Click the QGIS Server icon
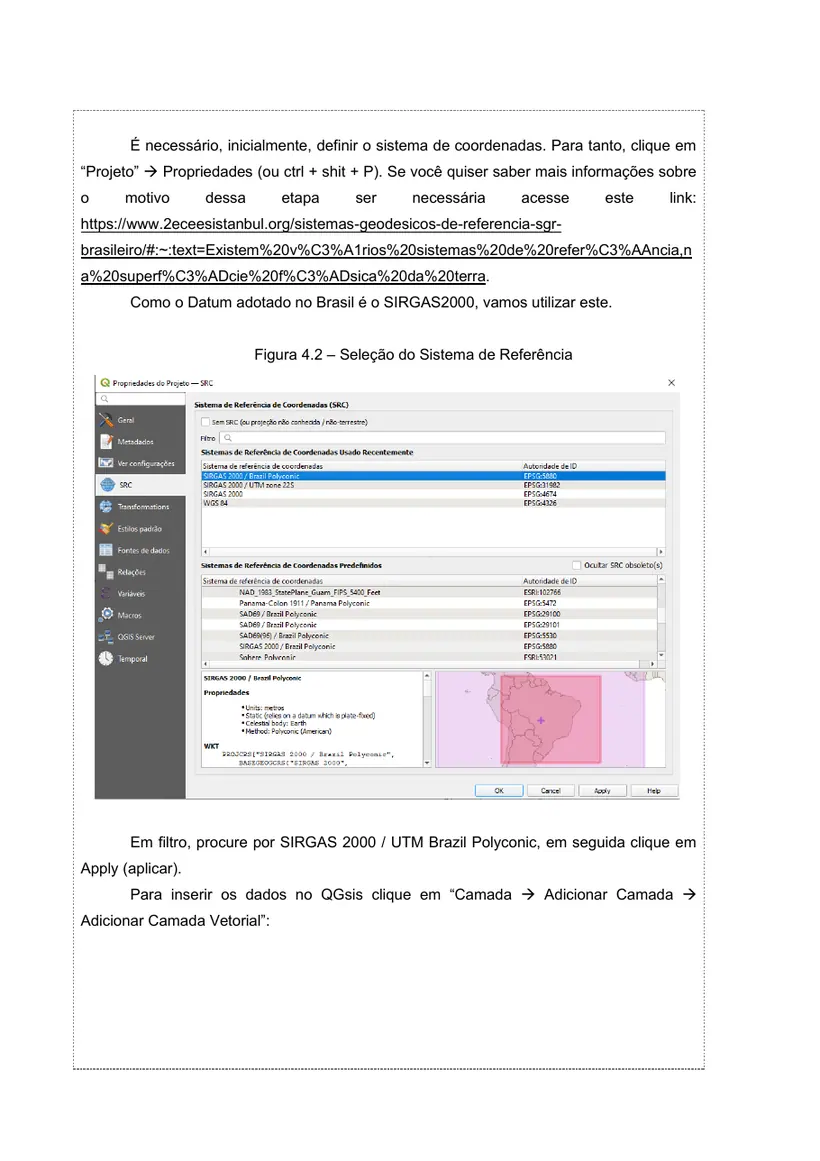 click(106, 636)
